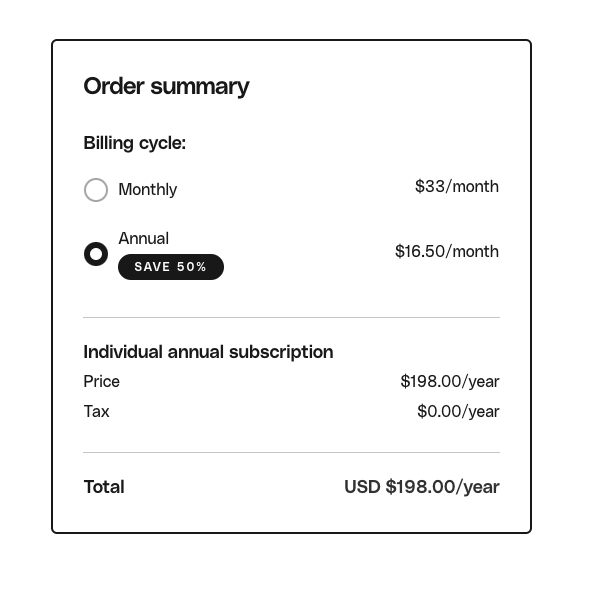Click the Monthly label text

[x=148, y=190]
